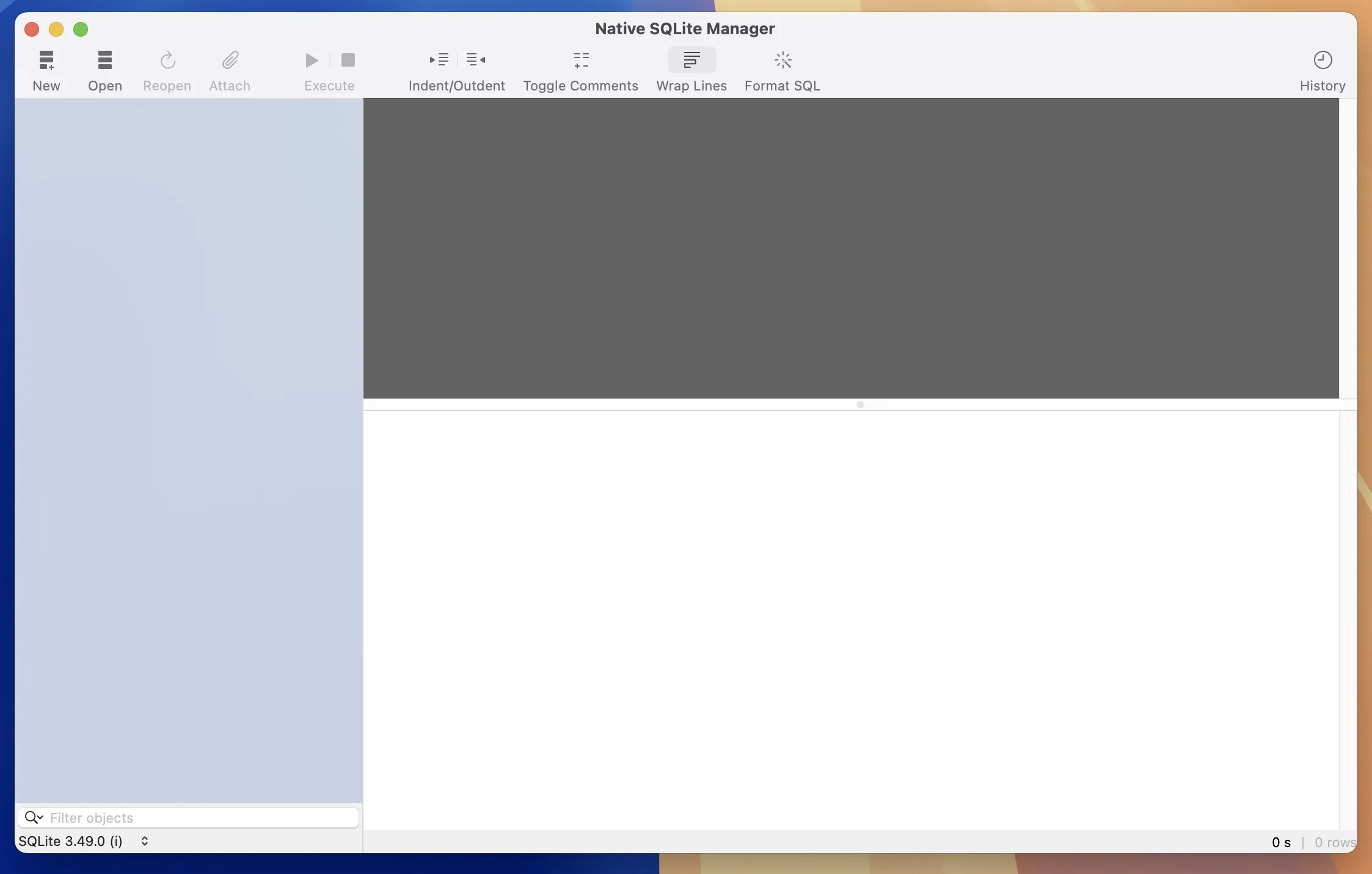
Task: Click the Stop square icon
Action: coord(348,60)
